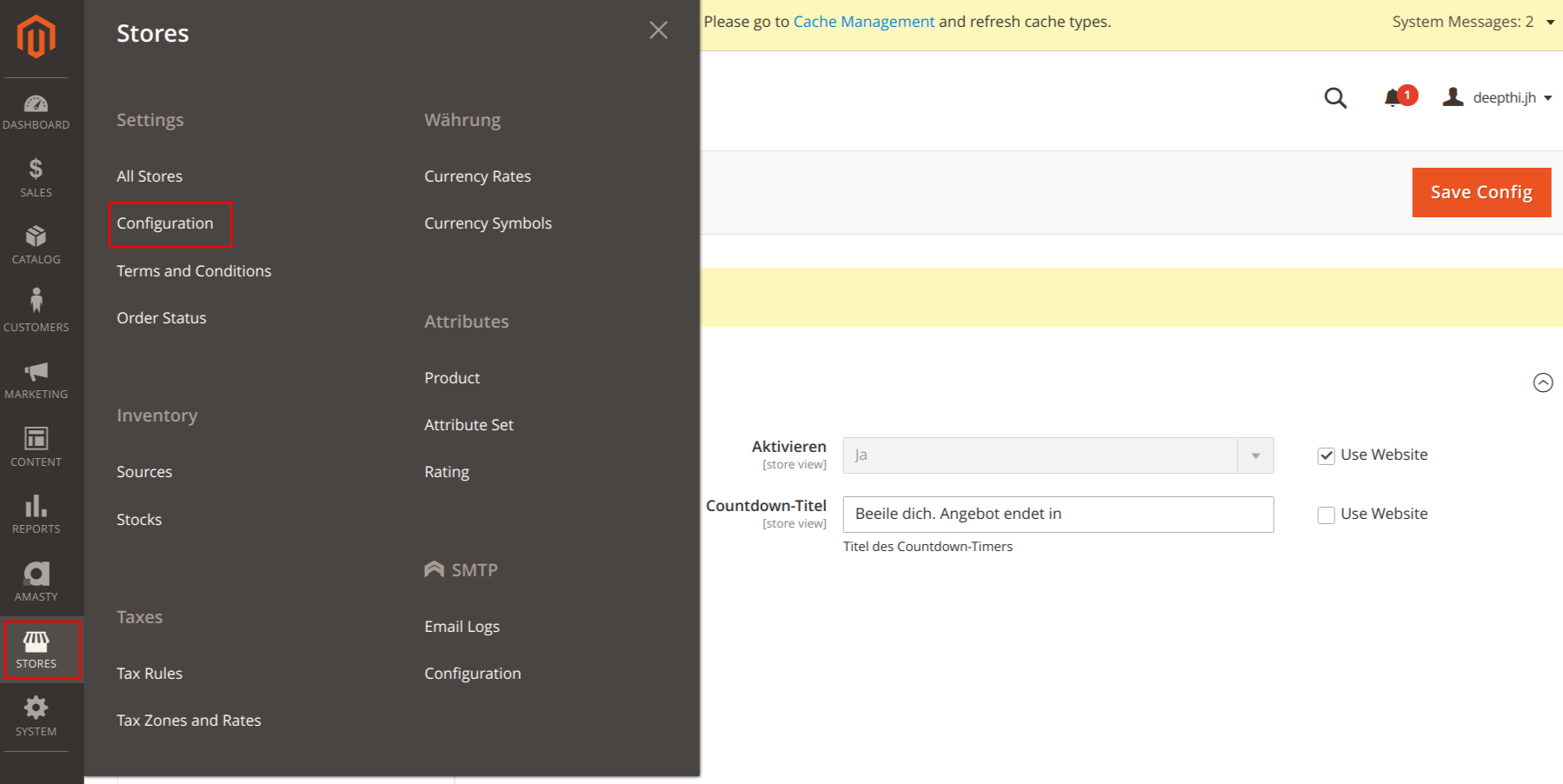Click the Save Config button
1563x784 pixels.
point(1480,192)
